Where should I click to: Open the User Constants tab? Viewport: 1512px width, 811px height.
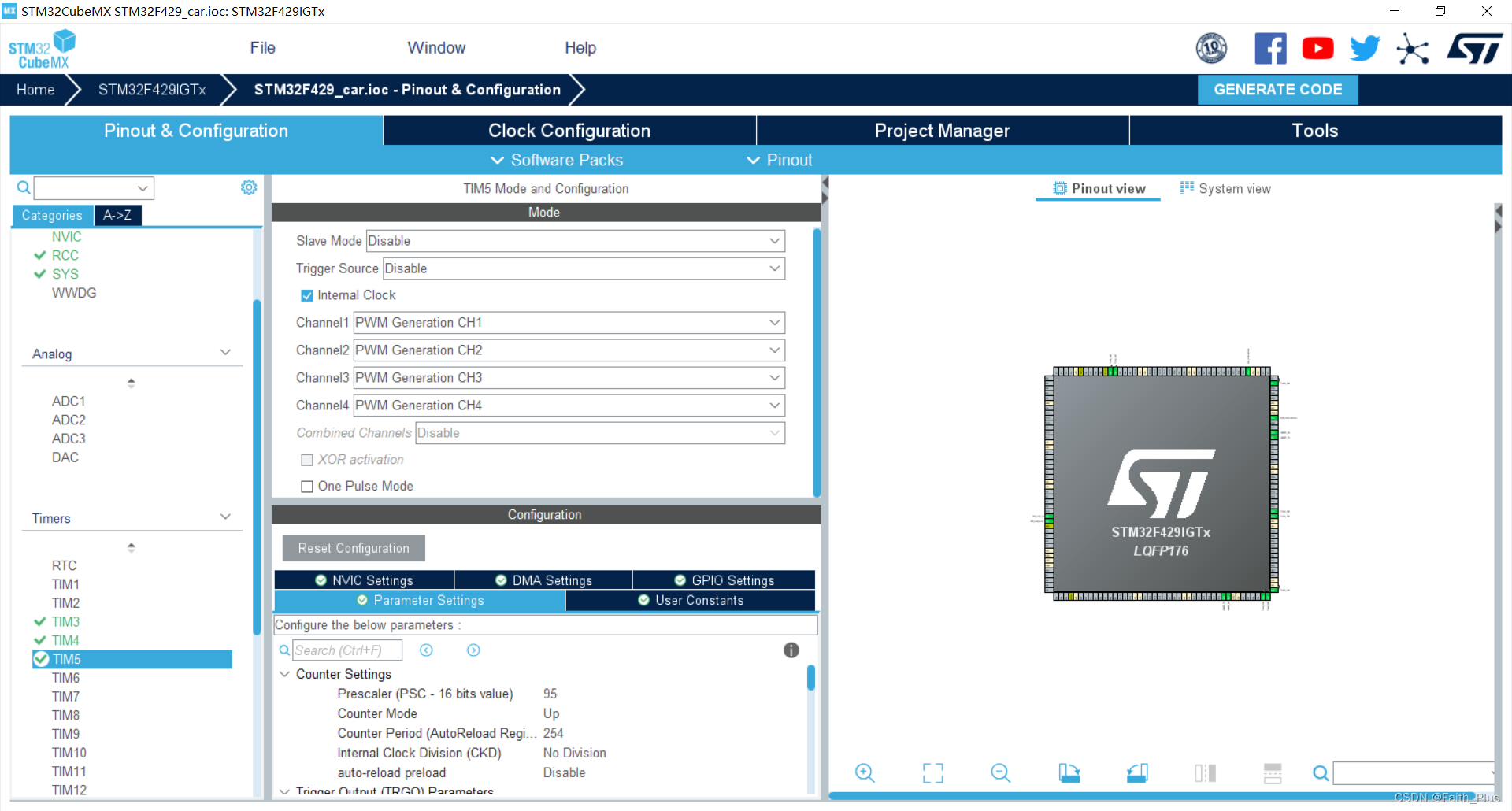click(691, 600)
